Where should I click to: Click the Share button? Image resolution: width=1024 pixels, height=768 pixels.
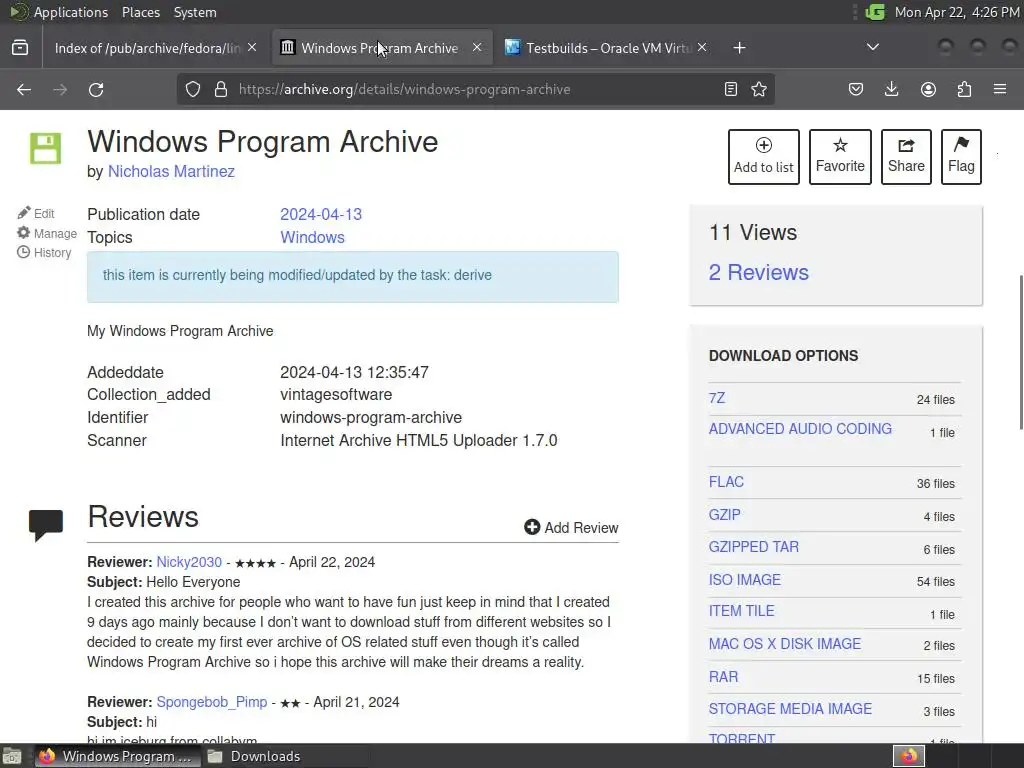click(906, 157)
